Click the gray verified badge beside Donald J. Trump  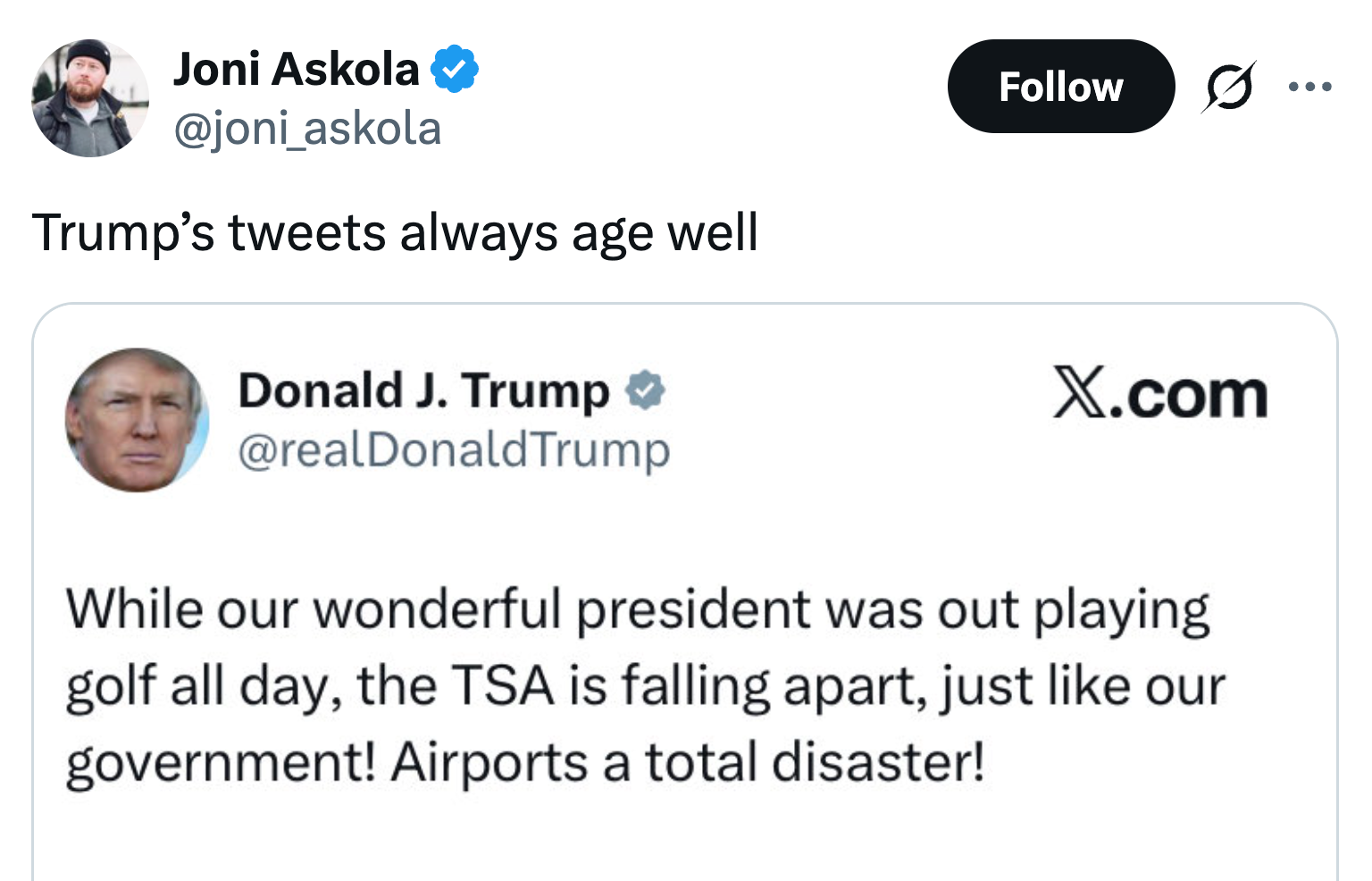645,391
